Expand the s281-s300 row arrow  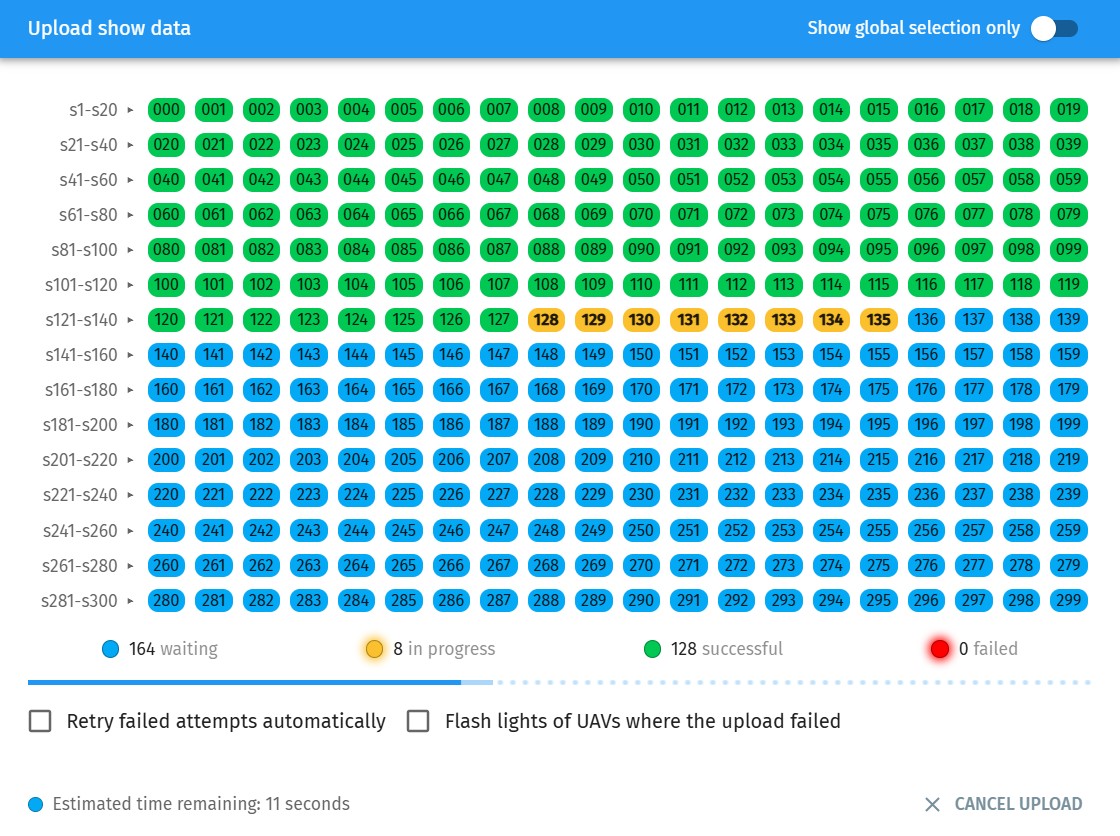point(130,601)
